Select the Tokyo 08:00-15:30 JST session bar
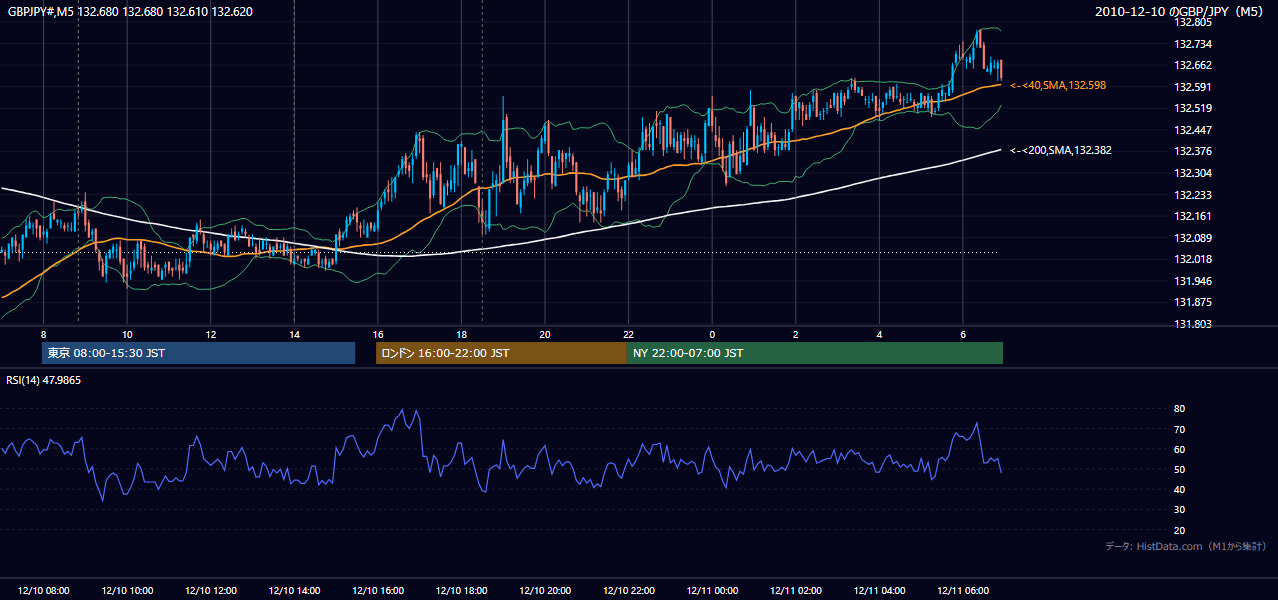Image resolution: width=1278 pixels, height=600 pixels. point(198,353)
